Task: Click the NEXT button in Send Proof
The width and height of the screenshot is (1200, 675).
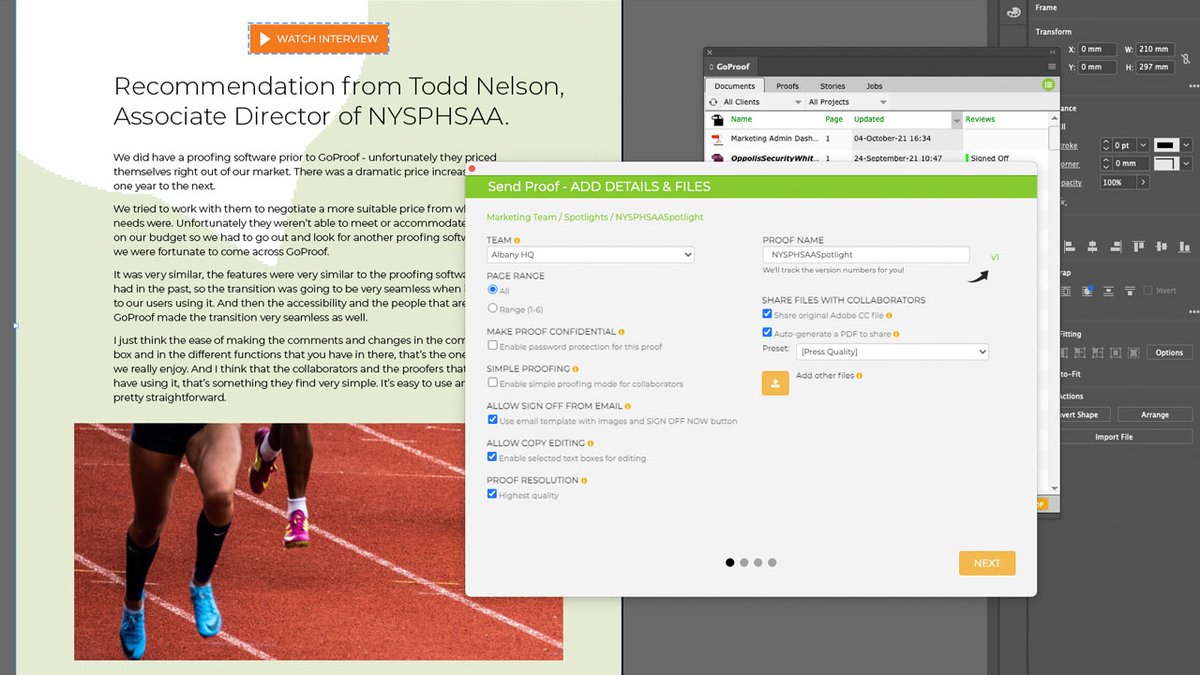Action: click(x=987, y=563)
